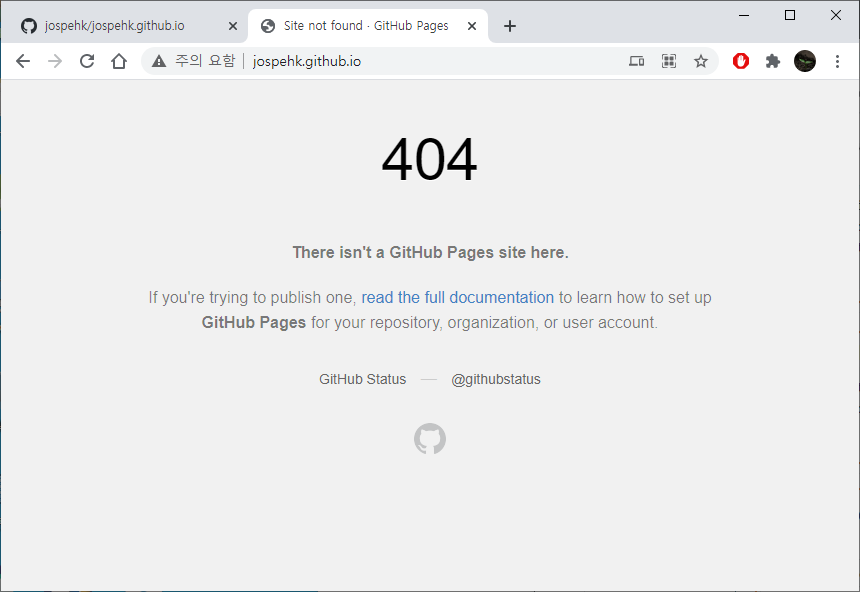Select the Site not found GitHub Pages tab
Screen dimensions: 860x592
(367, 26)
